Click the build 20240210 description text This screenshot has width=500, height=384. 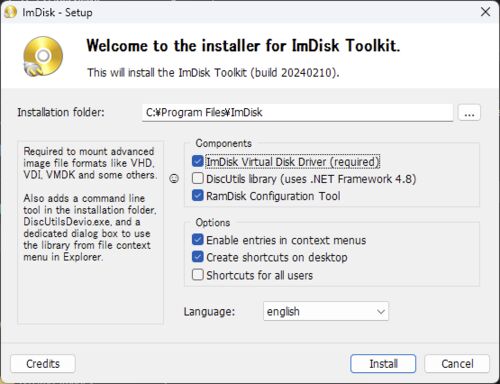[213, 72]
